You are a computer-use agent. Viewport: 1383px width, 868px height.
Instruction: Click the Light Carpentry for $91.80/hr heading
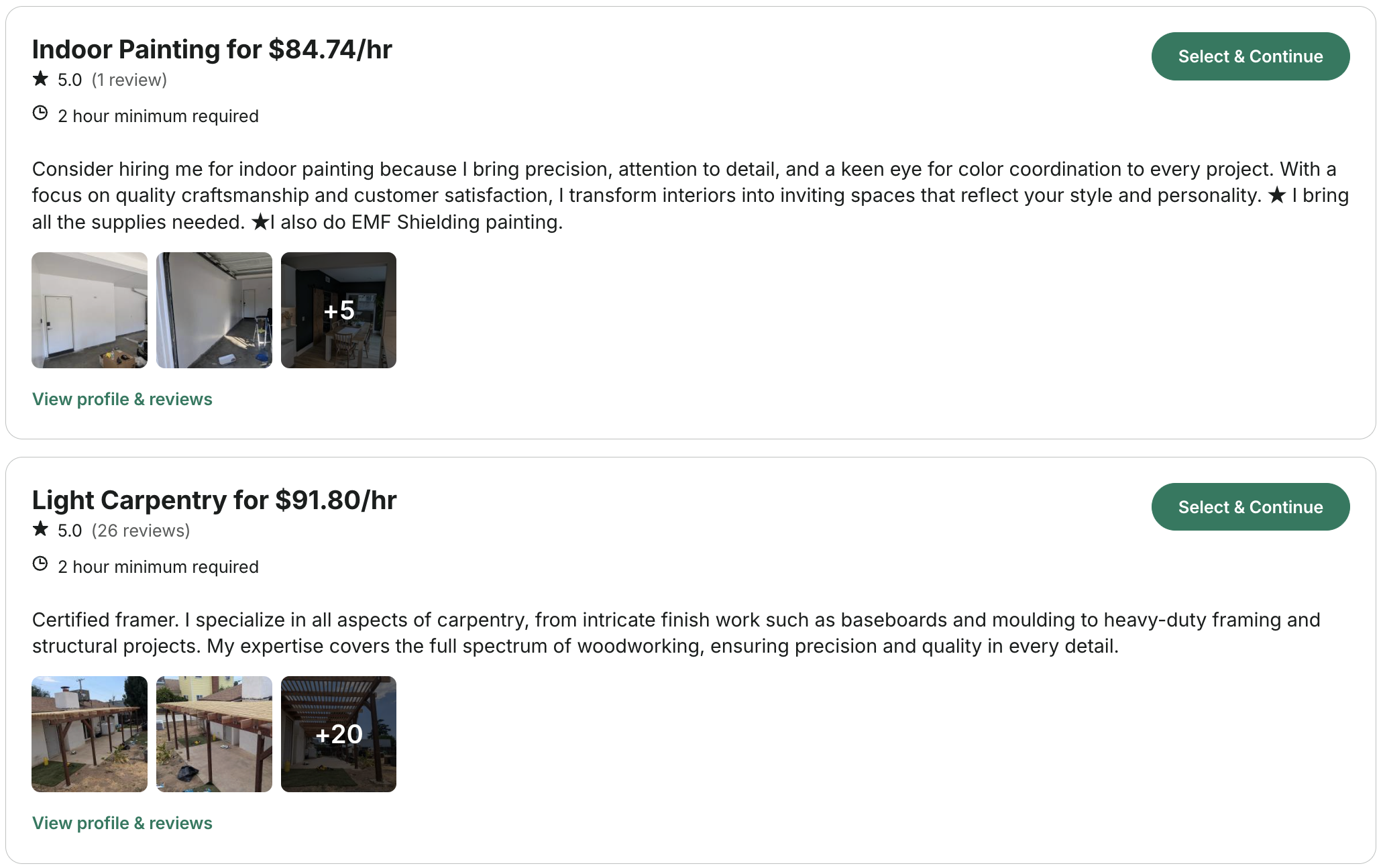pyautogui.click(x=214, y=500)
